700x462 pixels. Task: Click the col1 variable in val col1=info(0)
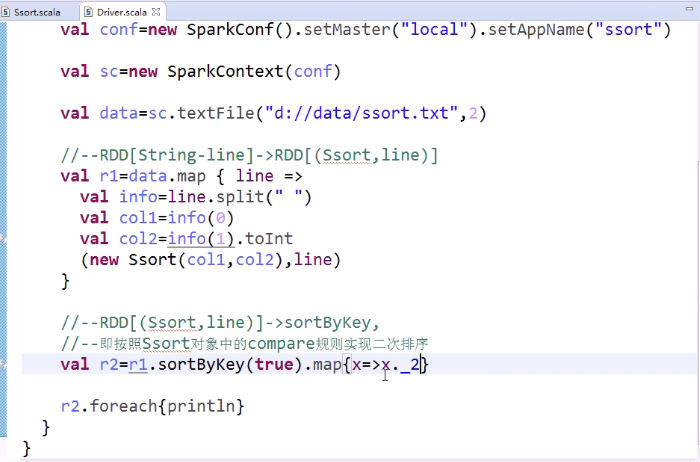click(x=138, y=218)
